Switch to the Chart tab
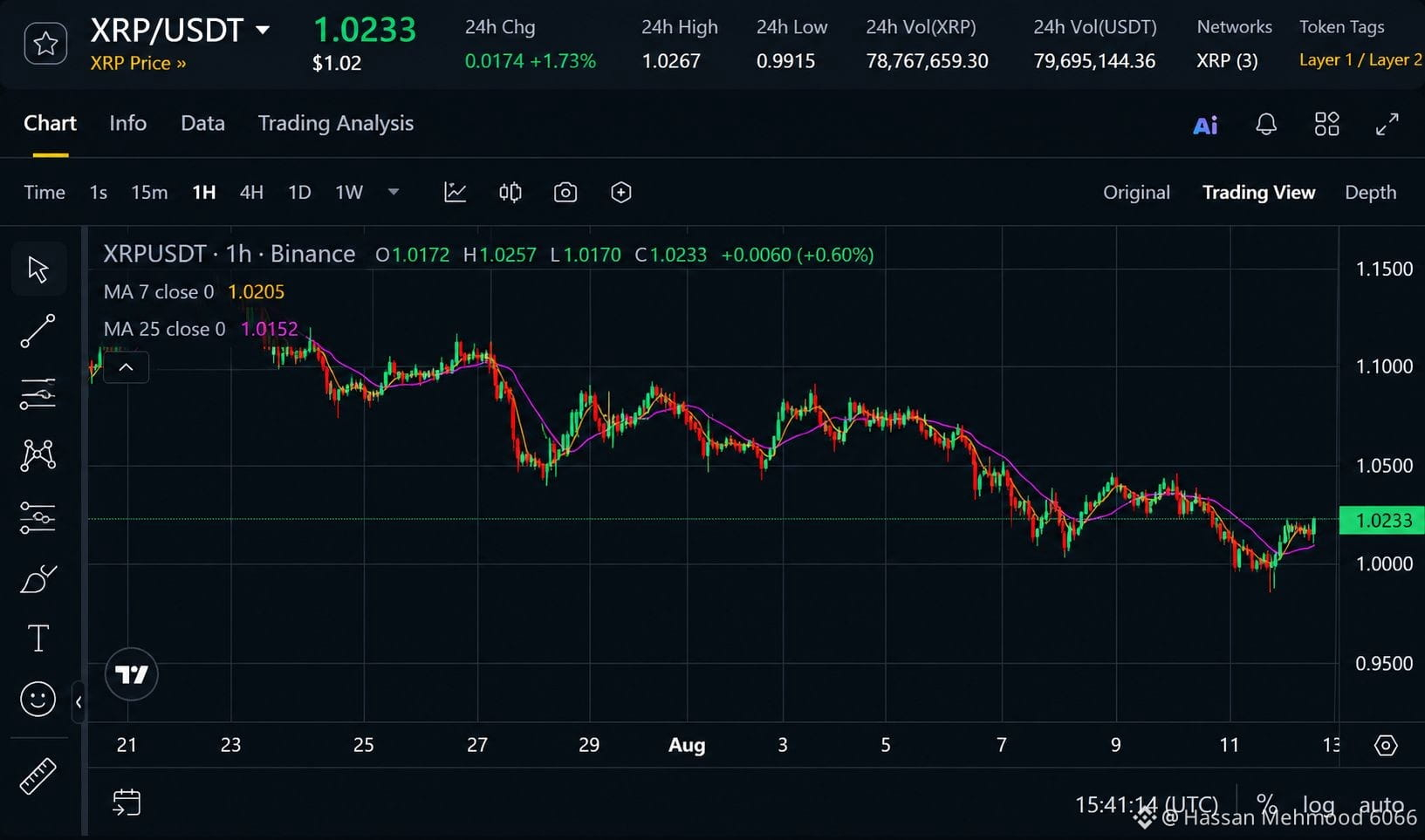Screen dimensions: 1425x840 click(x=50, y=123)
